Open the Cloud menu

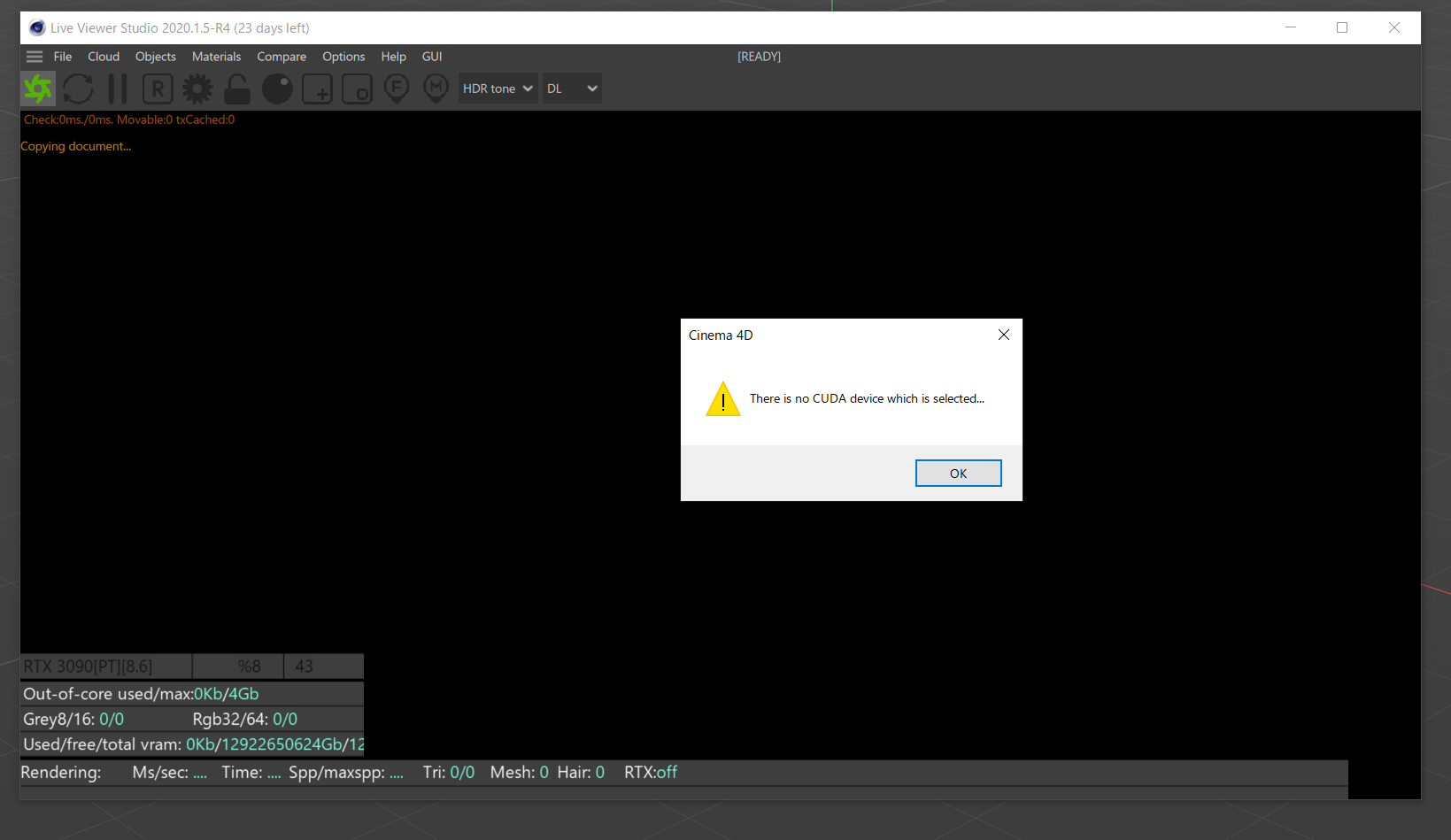click(104, 57)
